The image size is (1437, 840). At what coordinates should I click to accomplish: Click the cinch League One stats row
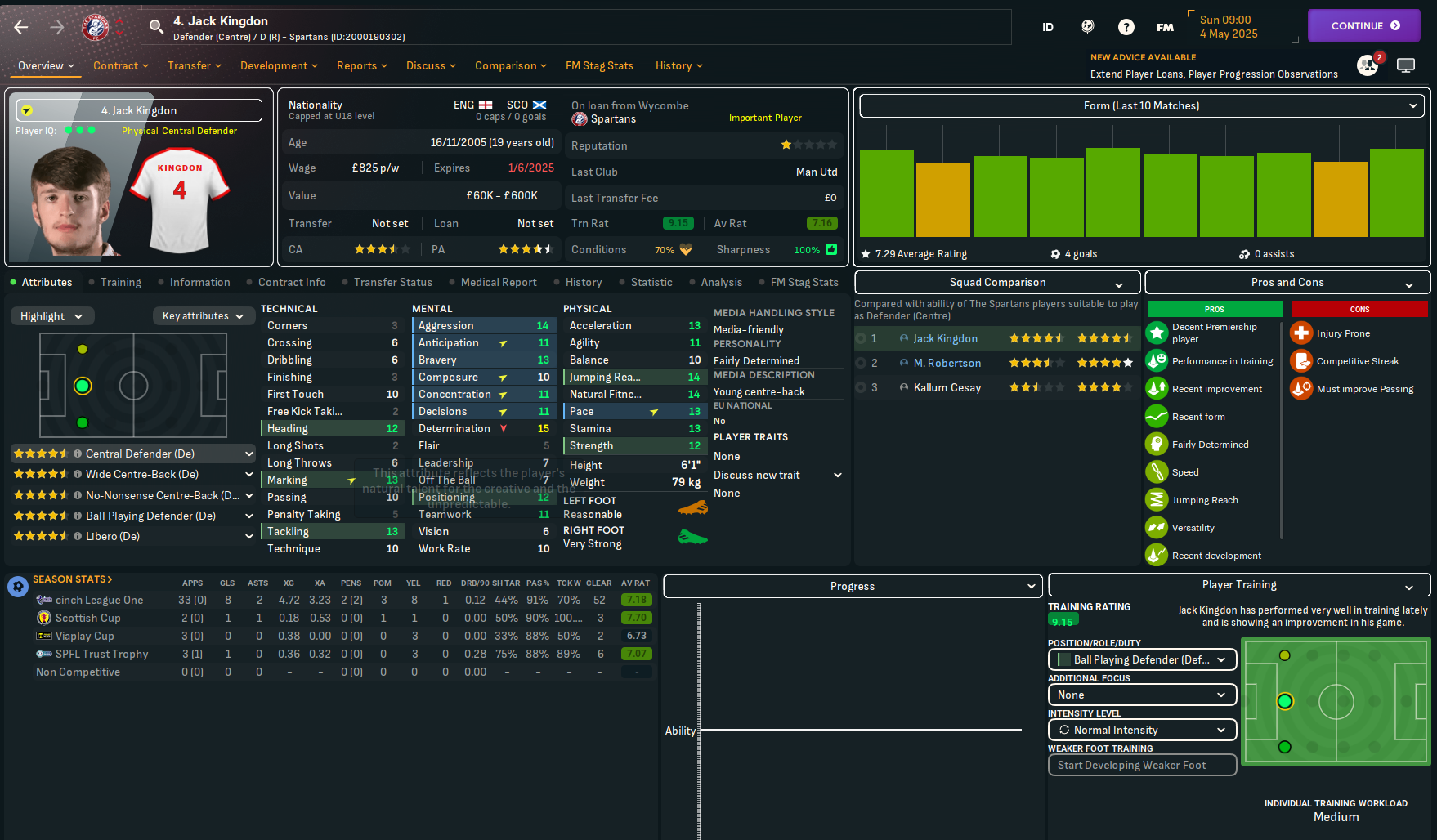coord(99,600)
